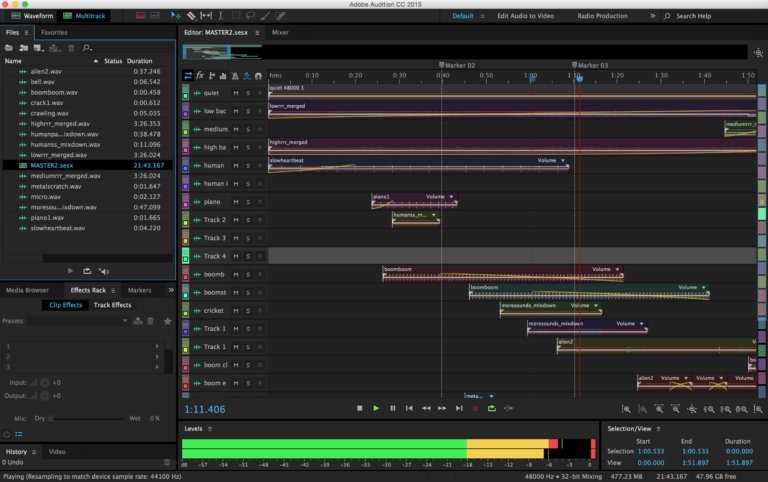The width and height of the screenshot is (768, 482).
Task: Mute the quiet track
Action: coord(236,93)
